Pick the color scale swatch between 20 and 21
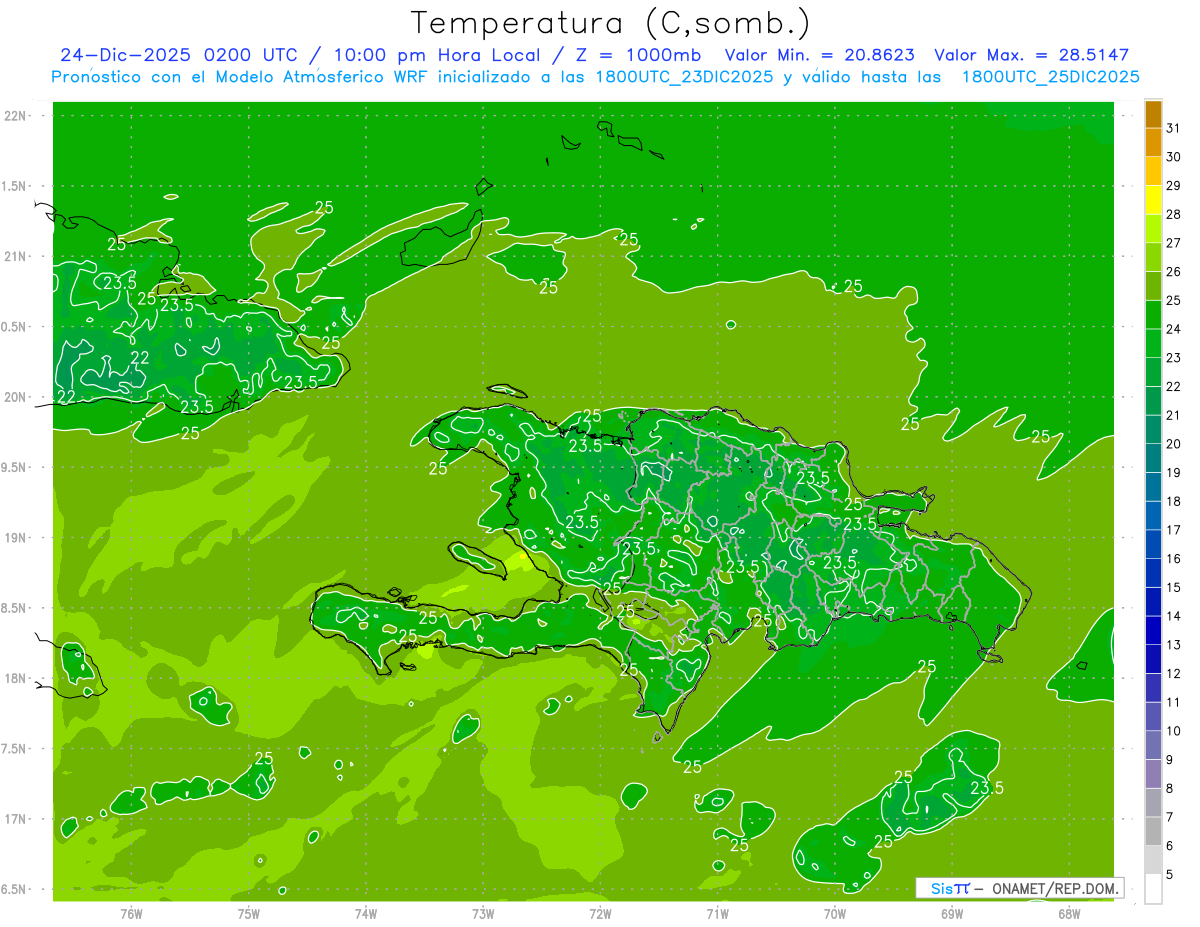The height and width of the screenshot is (927, 1200). [1153, 429]
